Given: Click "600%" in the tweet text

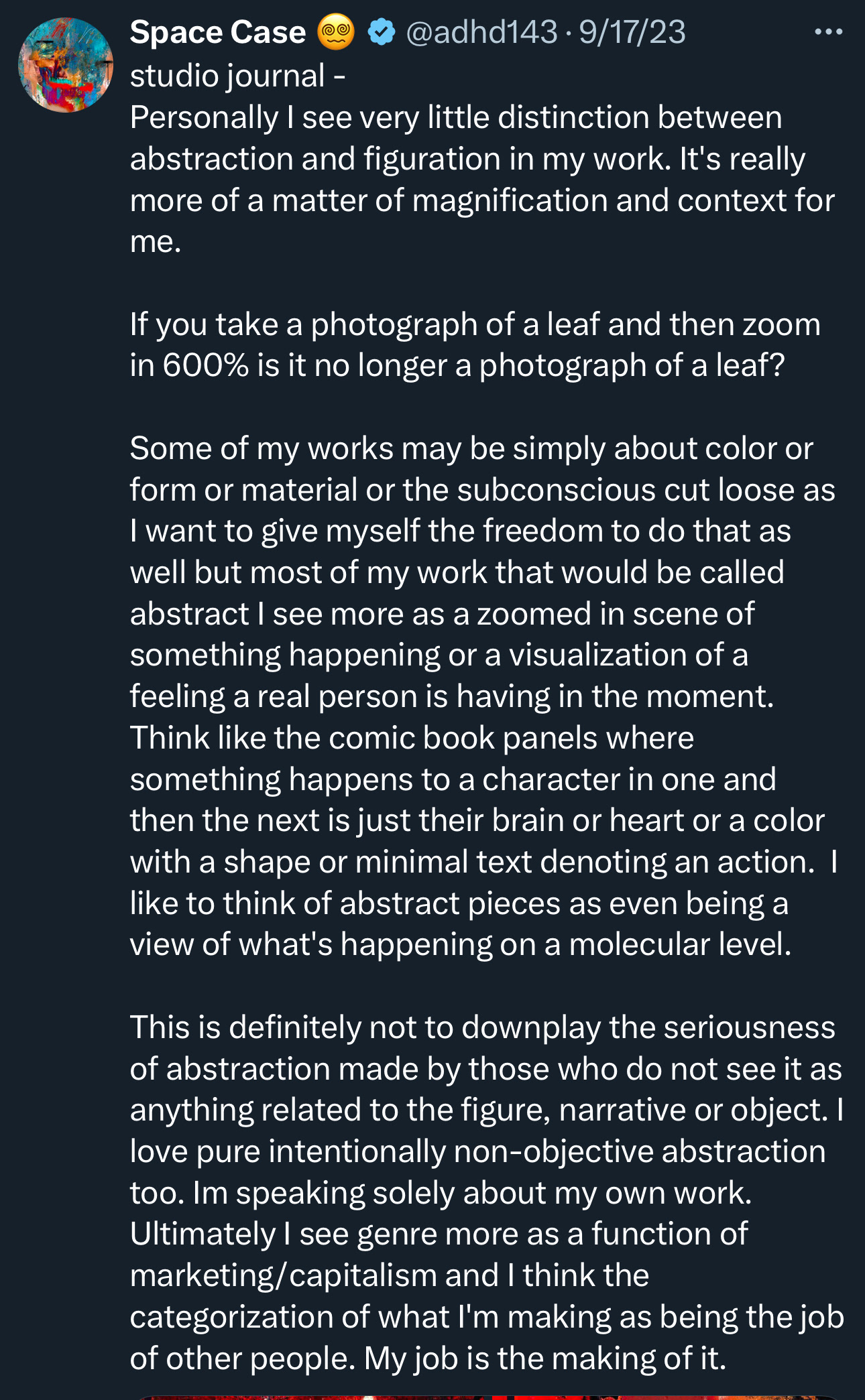Looking at the screenshot, I should [205, 366].
